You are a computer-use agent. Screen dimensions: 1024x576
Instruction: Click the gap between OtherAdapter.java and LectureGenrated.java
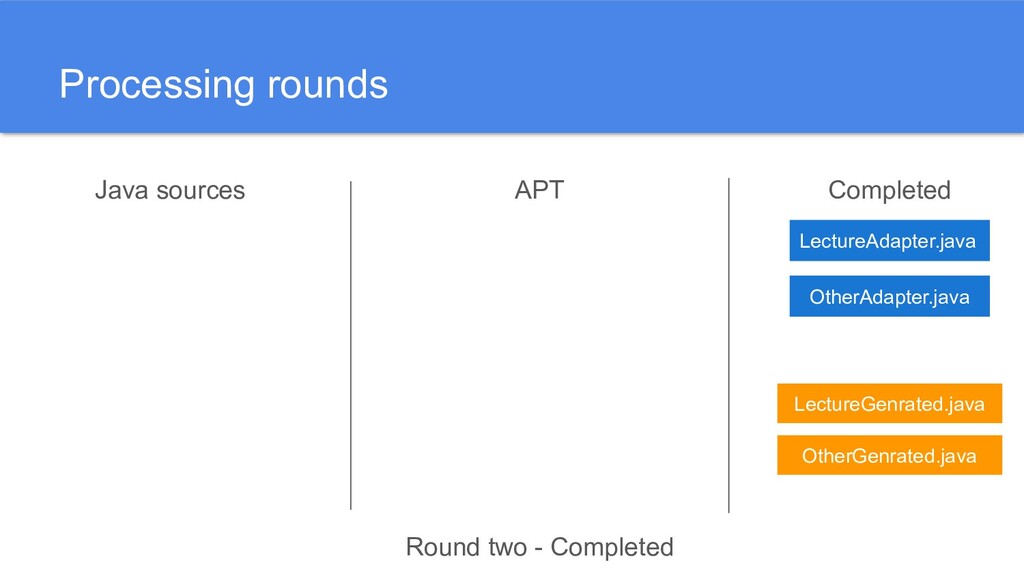[x=889, y=350]
